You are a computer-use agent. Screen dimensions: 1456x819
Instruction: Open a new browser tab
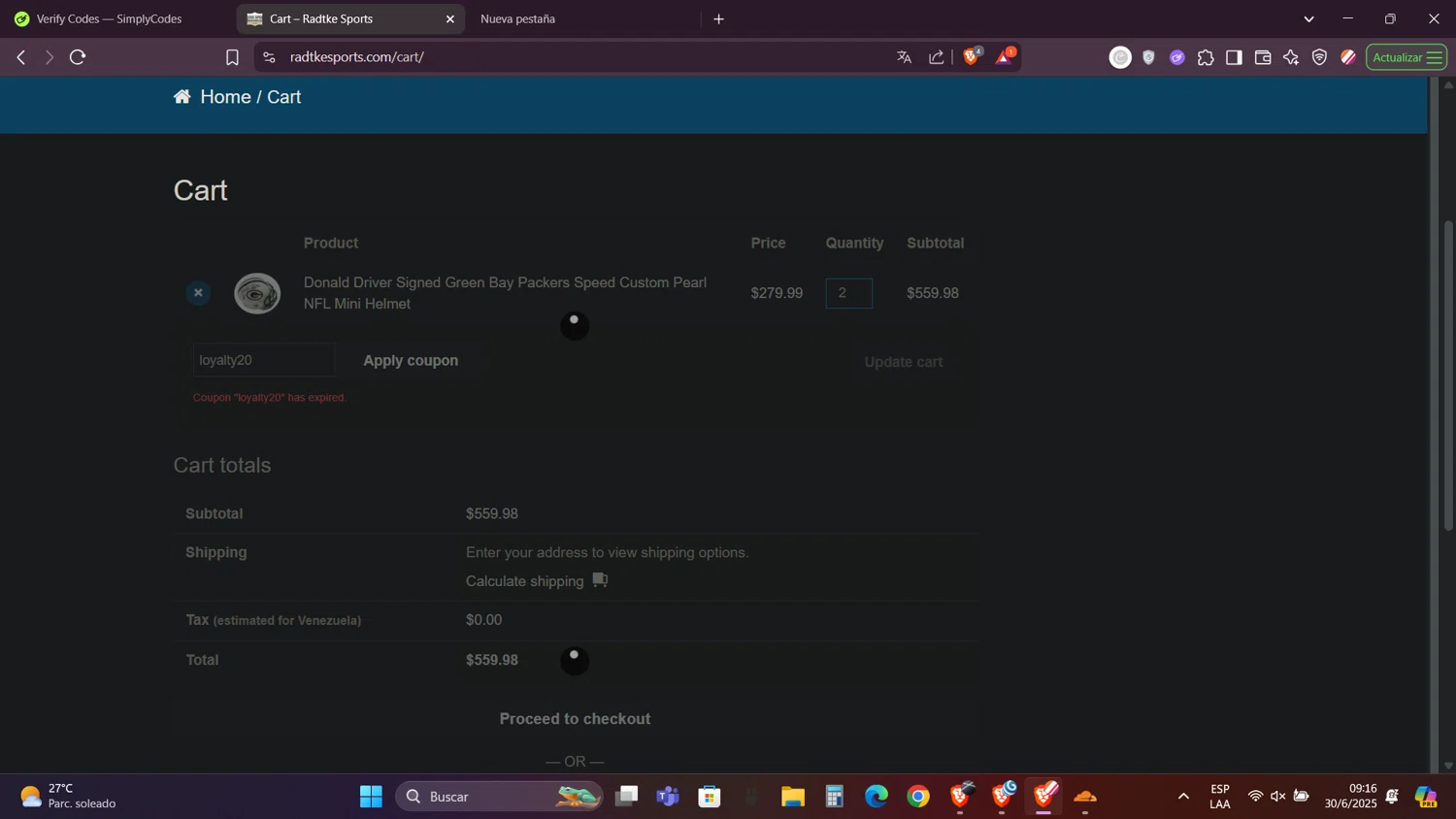pyautogui.click(x=719, y=19)
